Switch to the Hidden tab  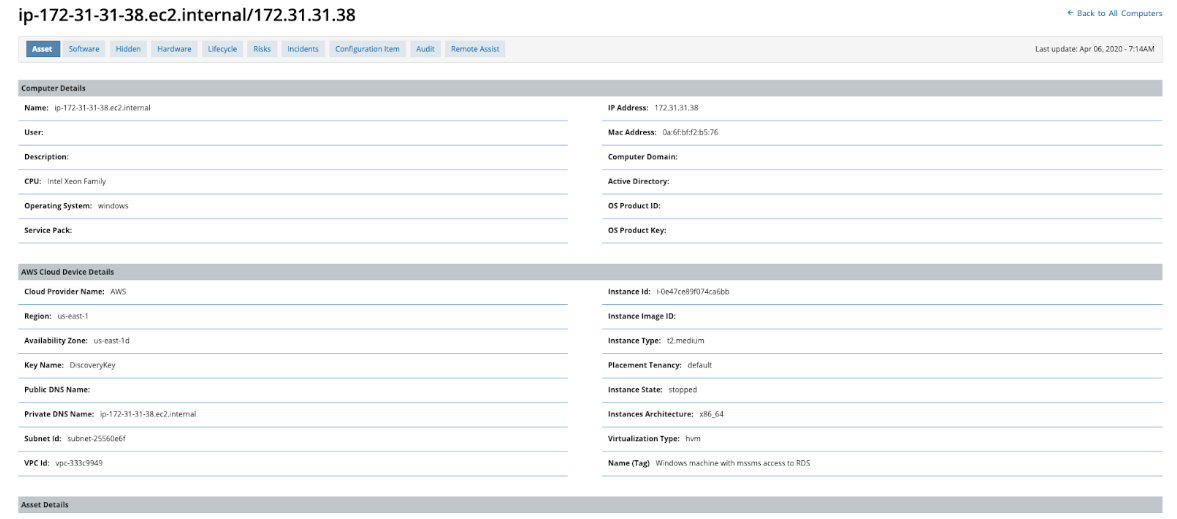(128, 49)
